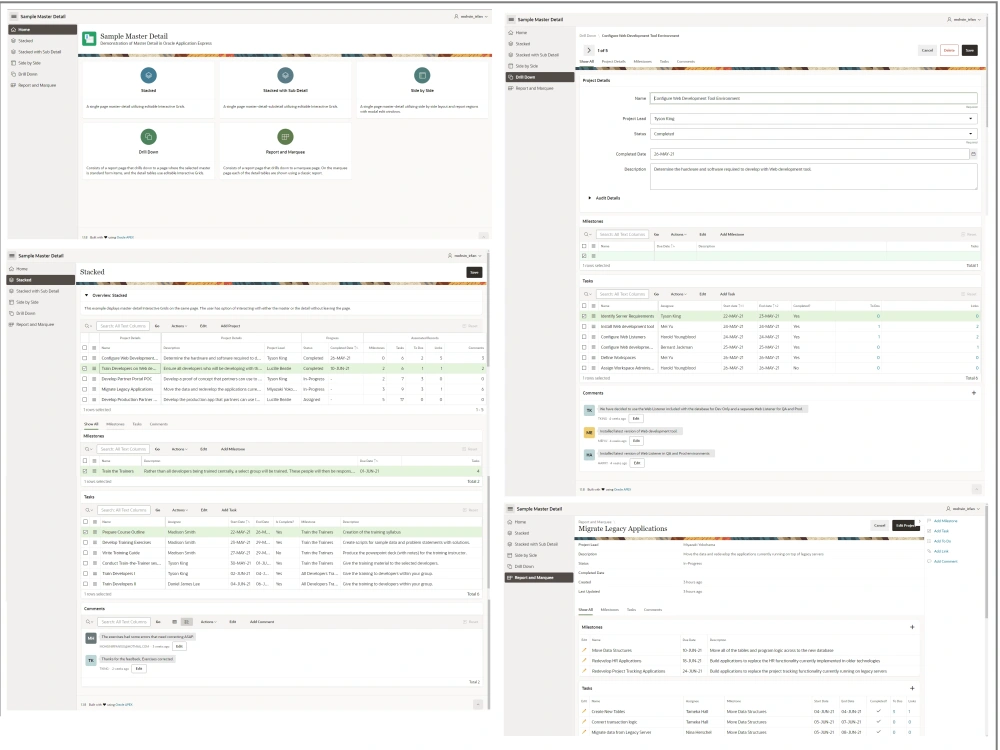Edit pencil for Redevelop HR Applications milestone

point(584,660)
